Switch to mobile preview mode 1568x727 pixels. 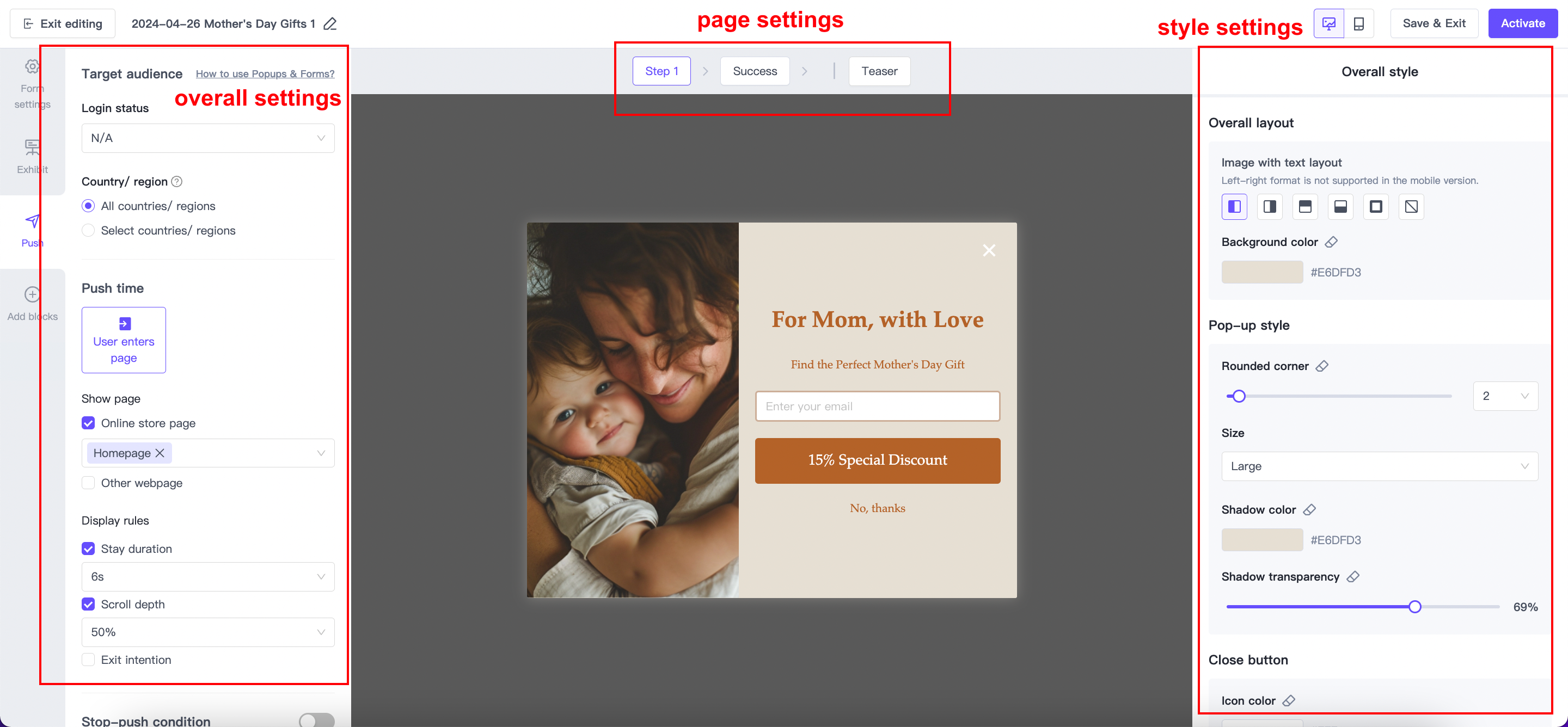[1358, 24]
